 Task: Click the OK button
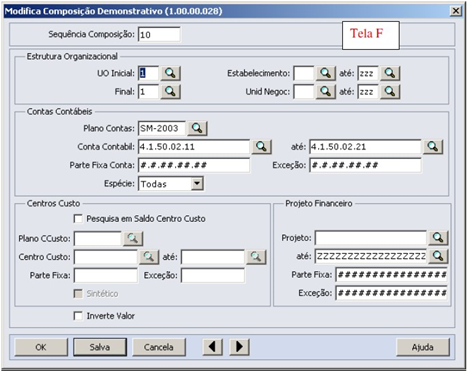[41, 347]
